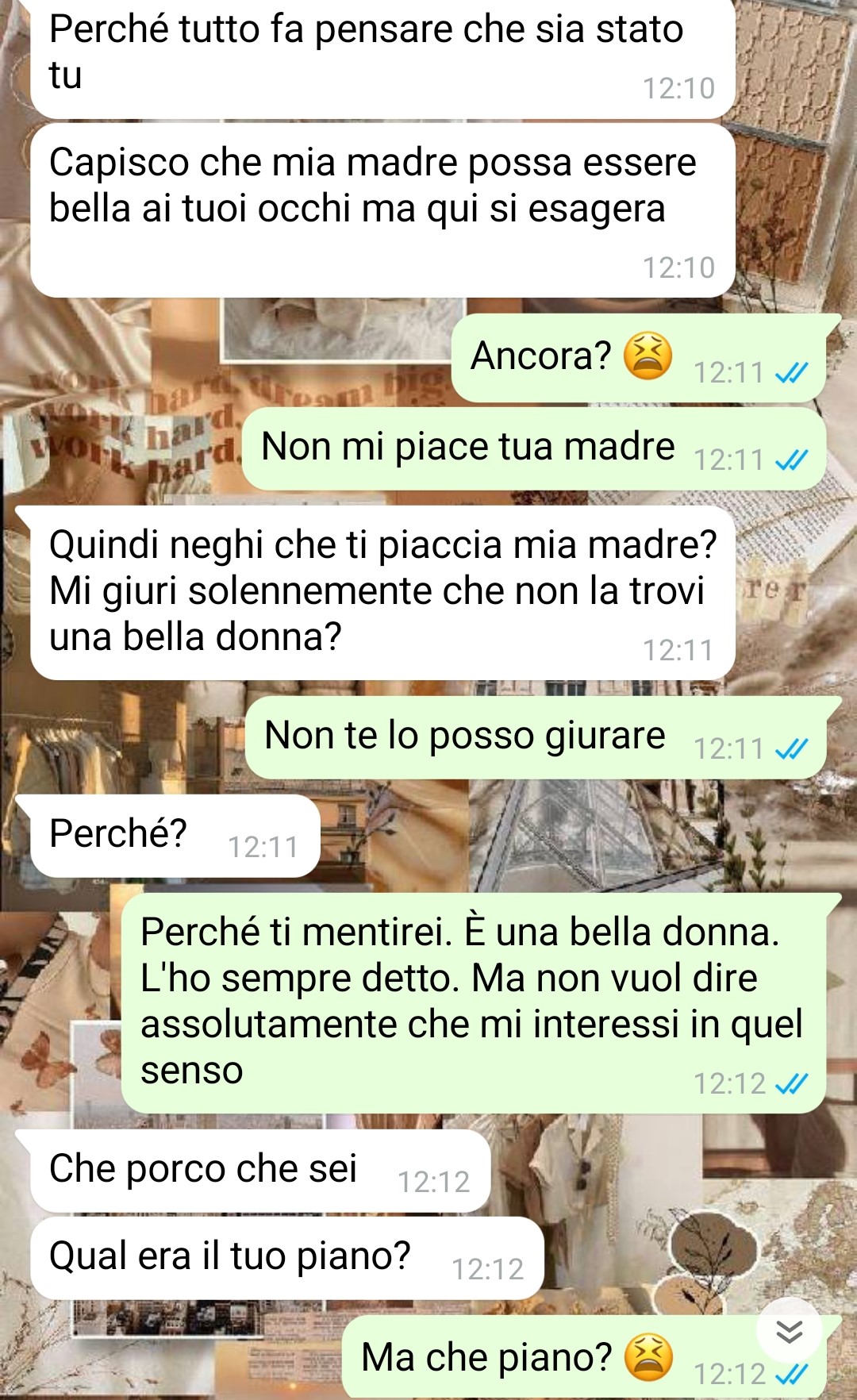Select the 'Quindi neghi che ti piaccia' message
Viewport: 857px width, 1400px height.
pyautogui.click(x=382, y=593)
